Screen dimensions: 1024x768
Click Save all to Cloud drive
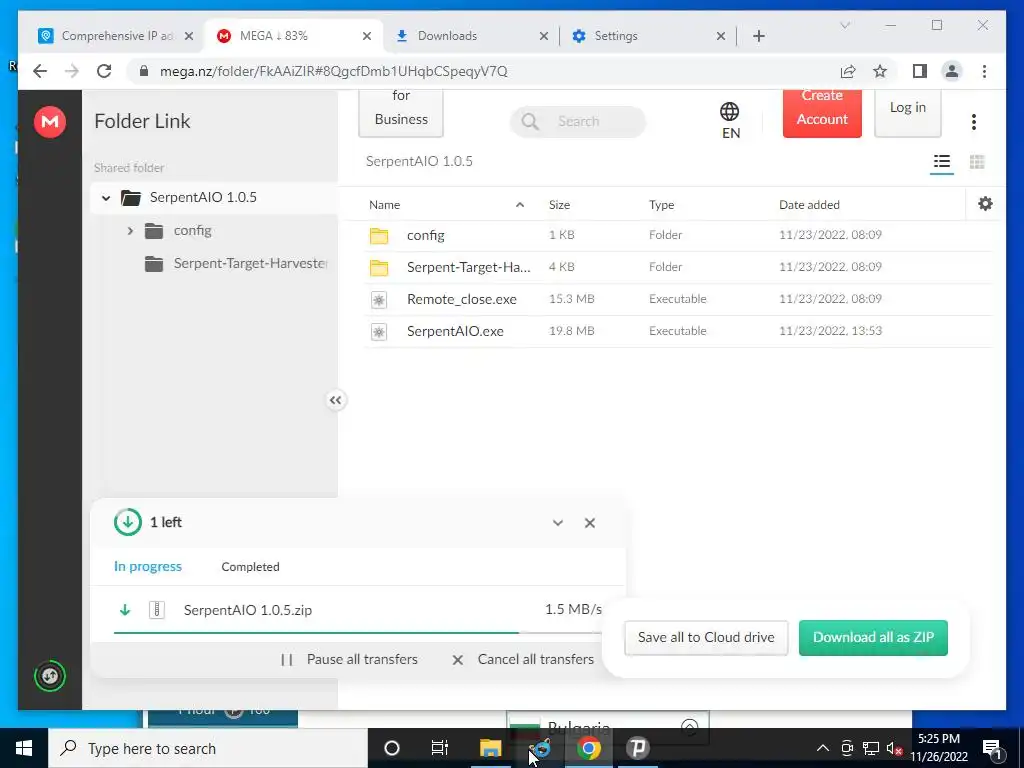706,637
